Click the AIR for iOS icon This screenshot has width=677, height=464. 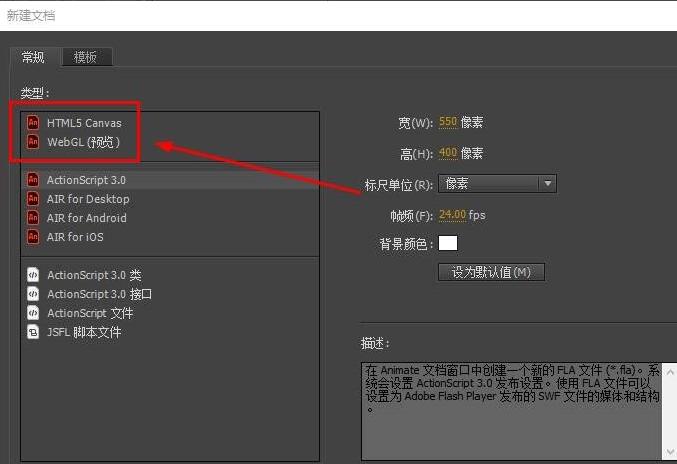click(x=33, y=237)
